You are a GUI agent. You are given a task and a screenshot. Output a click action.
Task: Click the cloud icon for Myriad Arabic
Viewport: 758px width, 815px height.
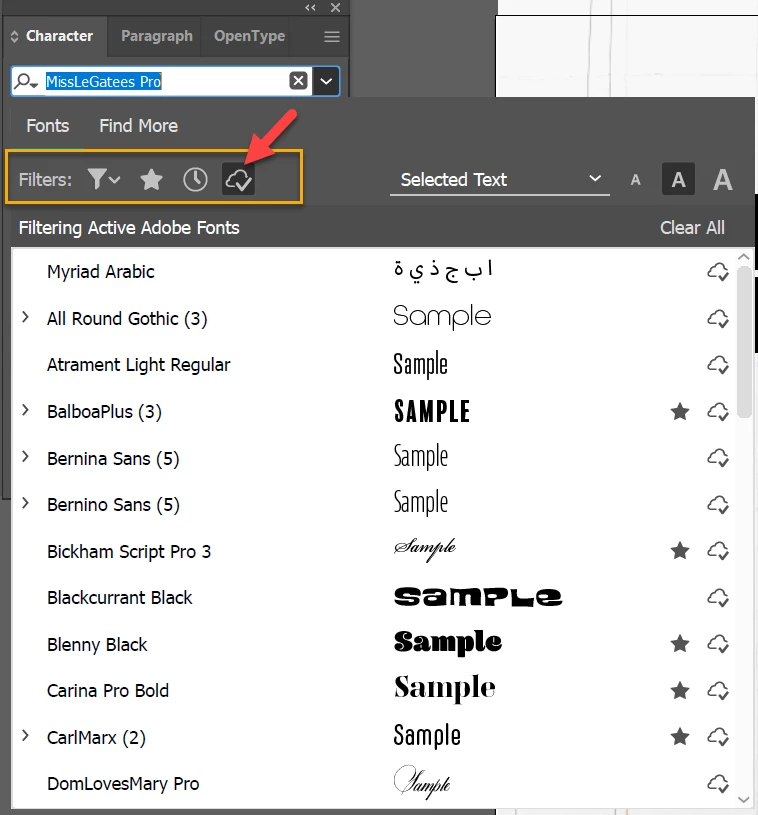point(718,271)
